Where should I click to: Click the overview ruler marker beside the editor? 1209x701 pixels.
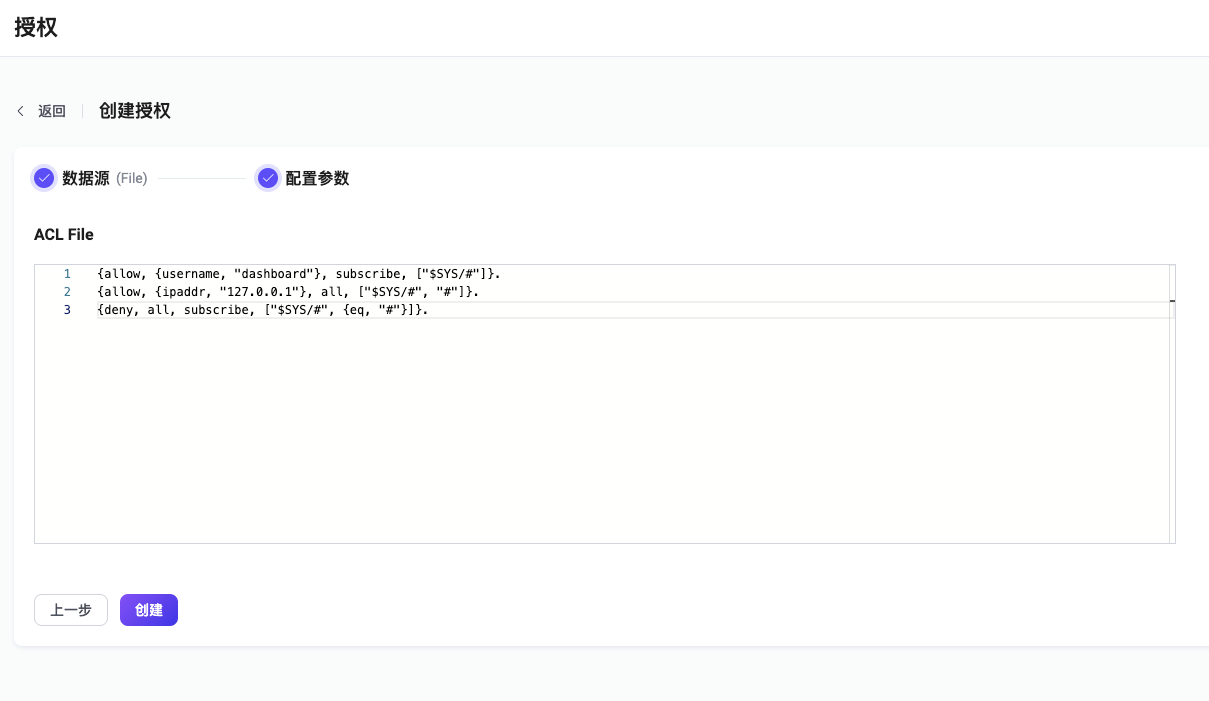pos(1172,300)
